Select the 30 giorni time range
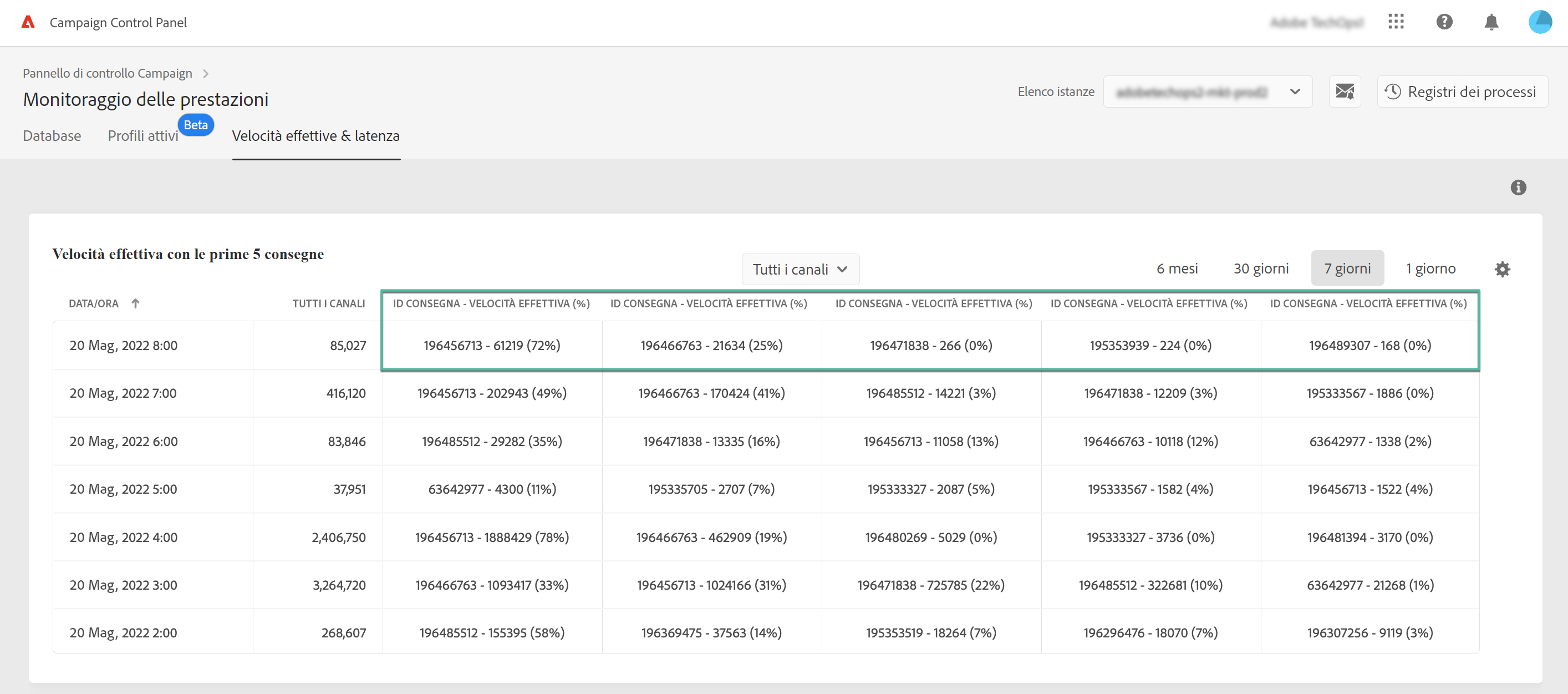This screenshot has width=1568, height=694. click(1261, 269)
